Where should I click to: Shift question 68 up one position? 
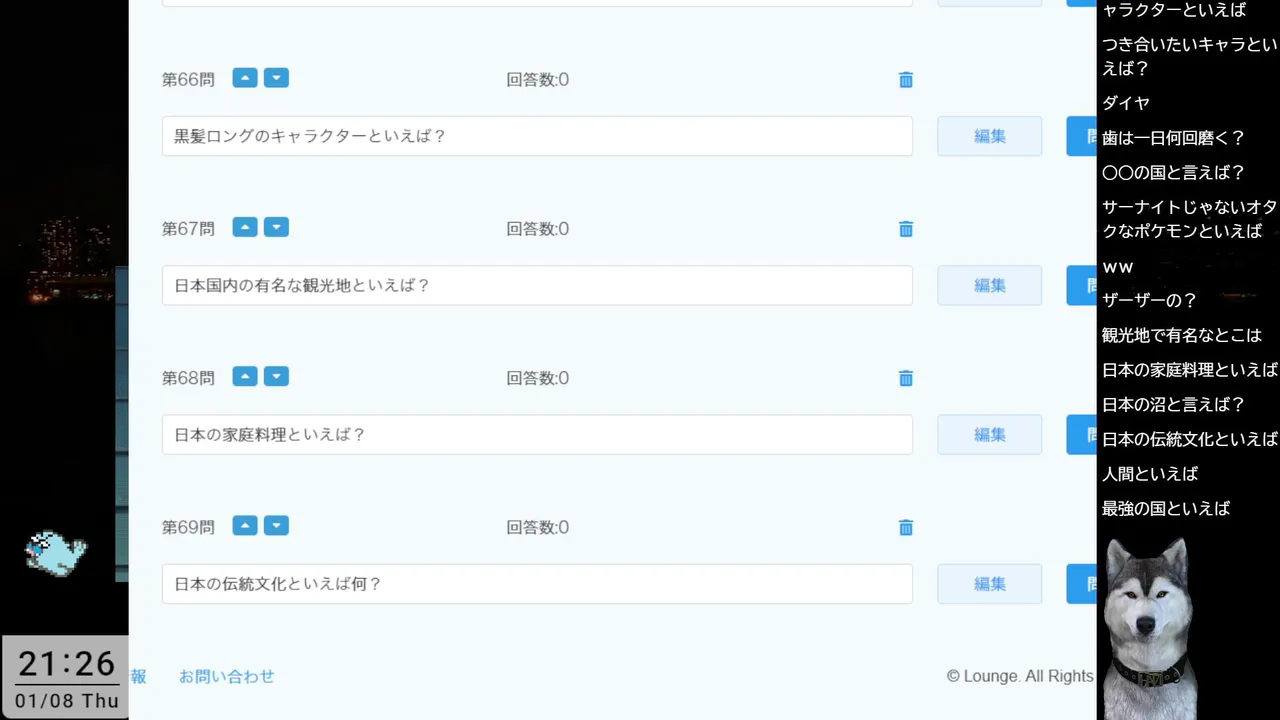click(245, 376)
